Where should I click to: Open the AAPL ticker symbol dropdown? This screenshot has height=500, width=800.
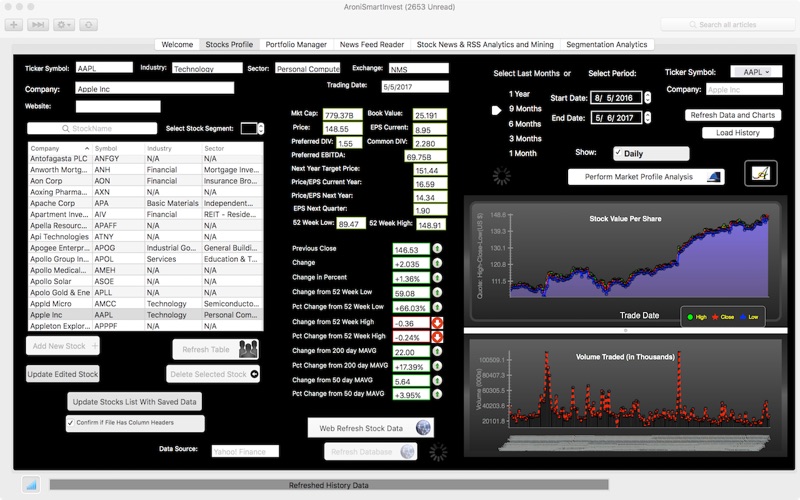coord(756,72)
